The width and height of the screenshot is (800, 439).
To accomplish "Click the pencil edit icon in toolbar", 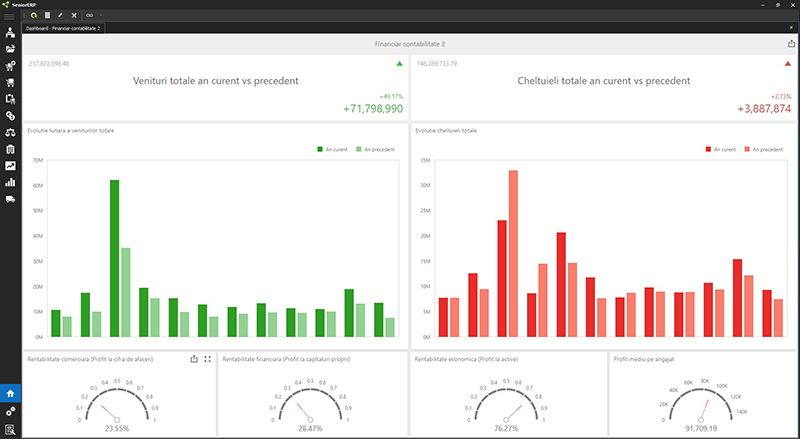I will click(x=60, y=16).
